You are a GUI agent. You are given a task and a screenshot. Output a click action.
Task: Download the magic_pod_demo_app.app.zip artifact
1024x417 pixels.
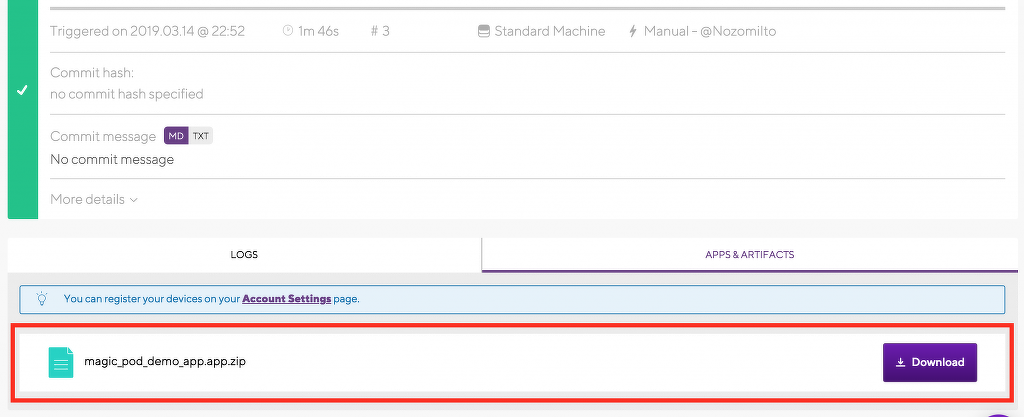pos(929,362)
